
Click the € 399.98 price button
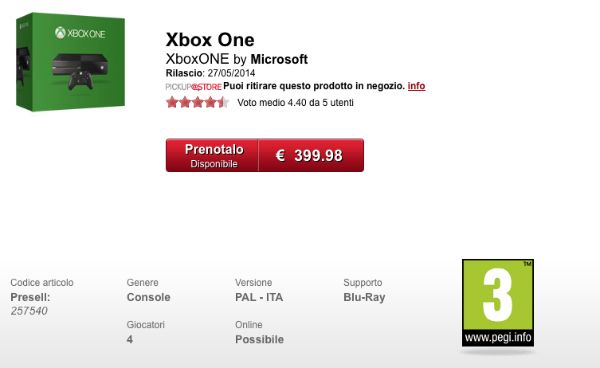click(x=311, y=155)
